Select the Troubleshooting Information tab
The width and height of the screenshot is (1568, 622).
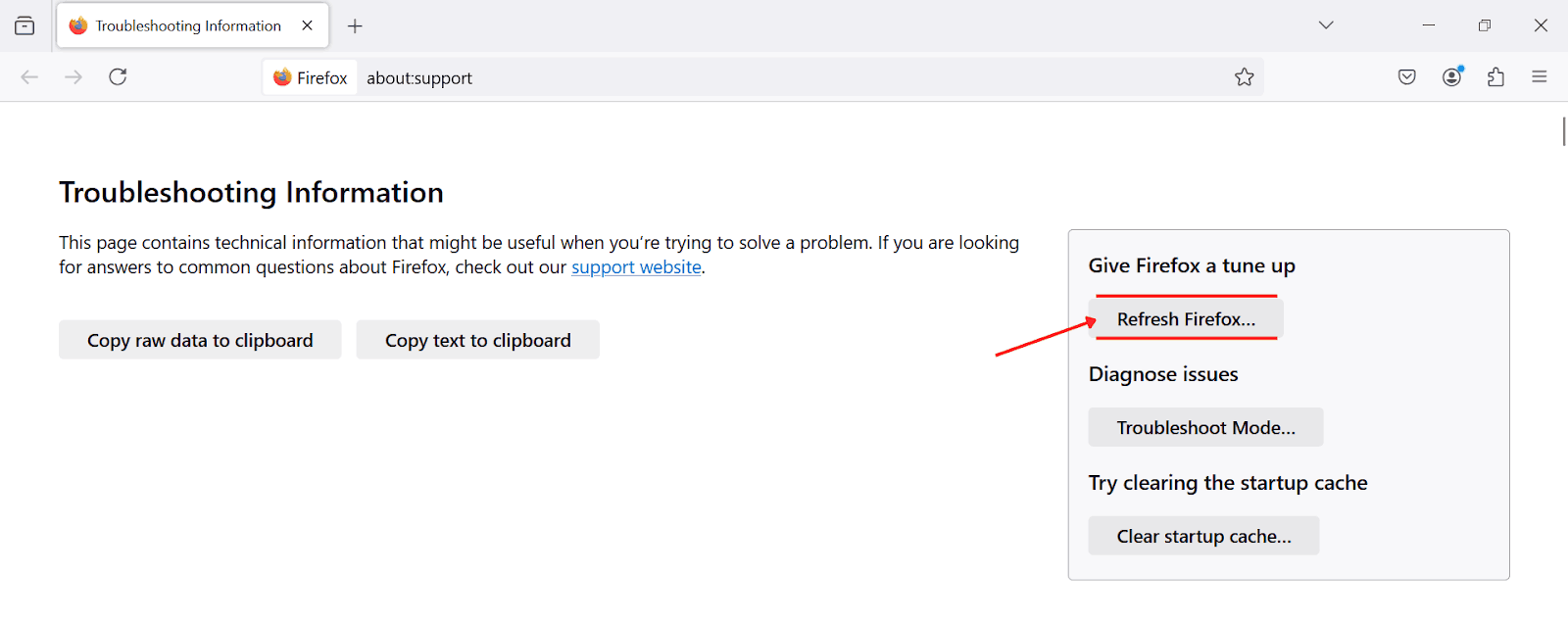coord(193,25)
